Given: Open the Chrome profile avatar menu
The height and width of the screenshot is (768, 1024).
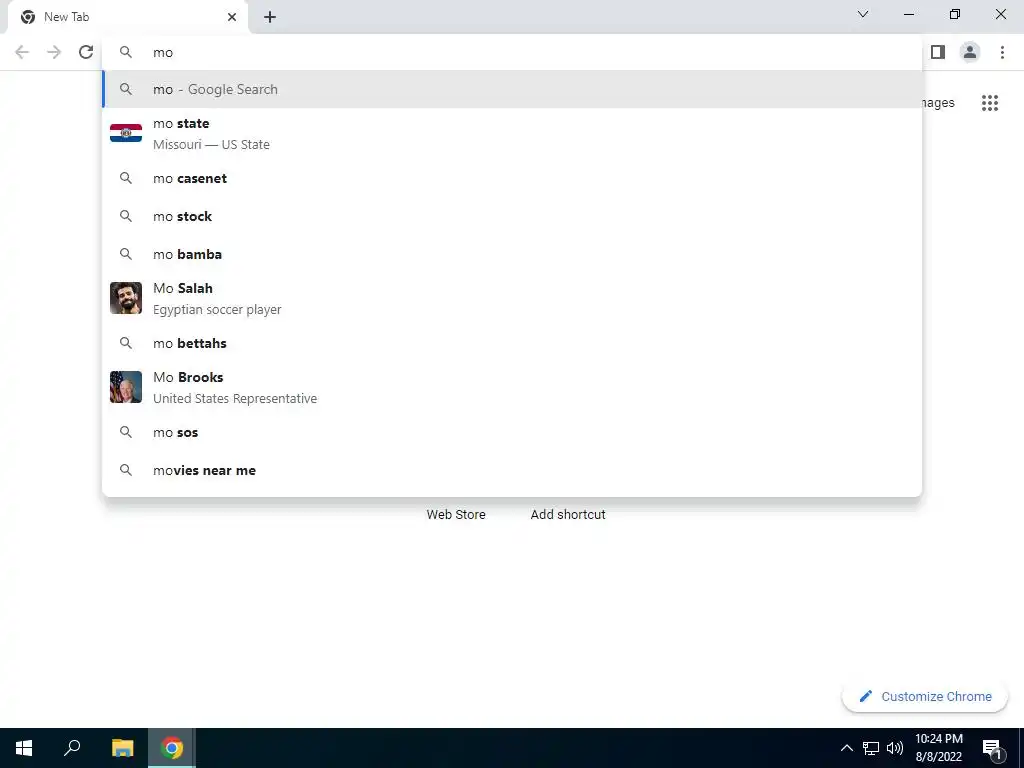Looking at the screenshot, I should coord(970,52).
